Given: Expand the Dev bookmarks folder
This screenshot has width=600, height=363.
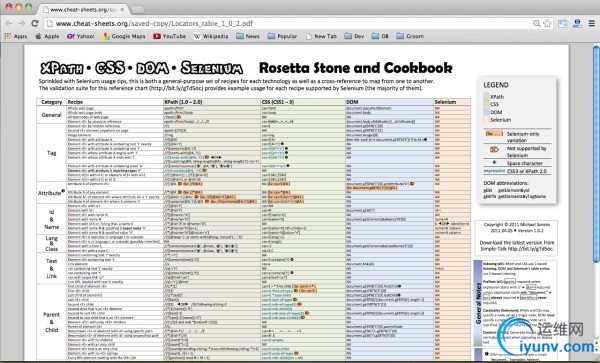Looking at the screenshot, I should (x=354, y=36).
